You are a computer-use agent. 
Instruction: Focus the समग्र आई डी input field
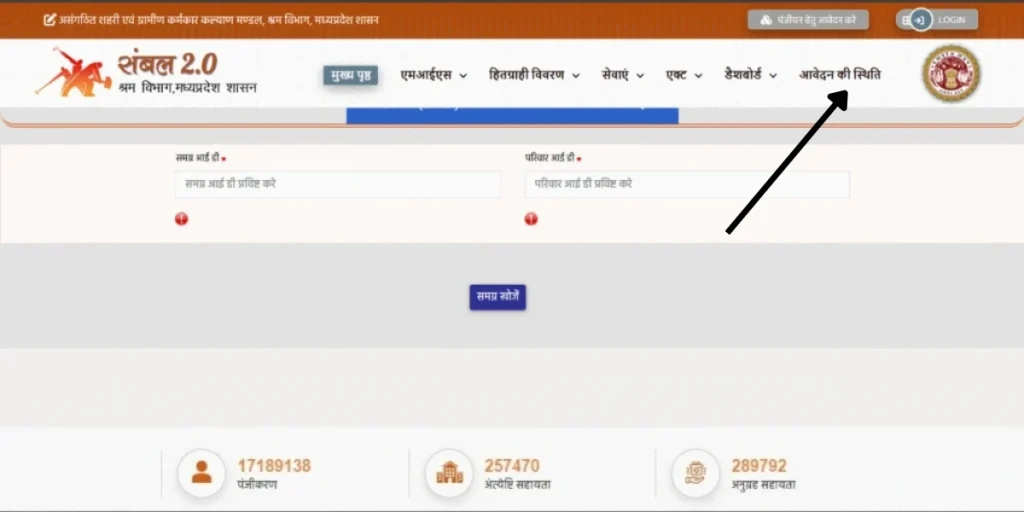click(338, 184)
